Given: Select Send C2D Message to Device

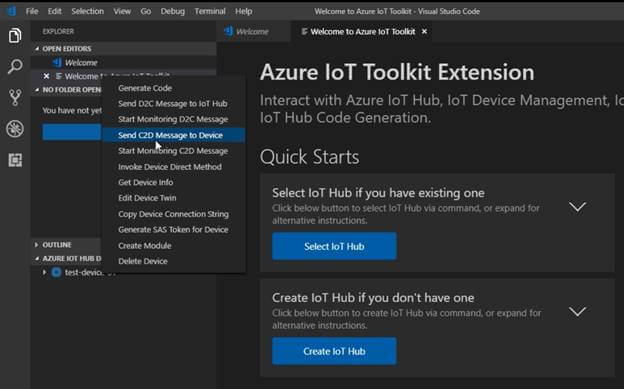Looking at the screenshot, I should tap(174, 135).
